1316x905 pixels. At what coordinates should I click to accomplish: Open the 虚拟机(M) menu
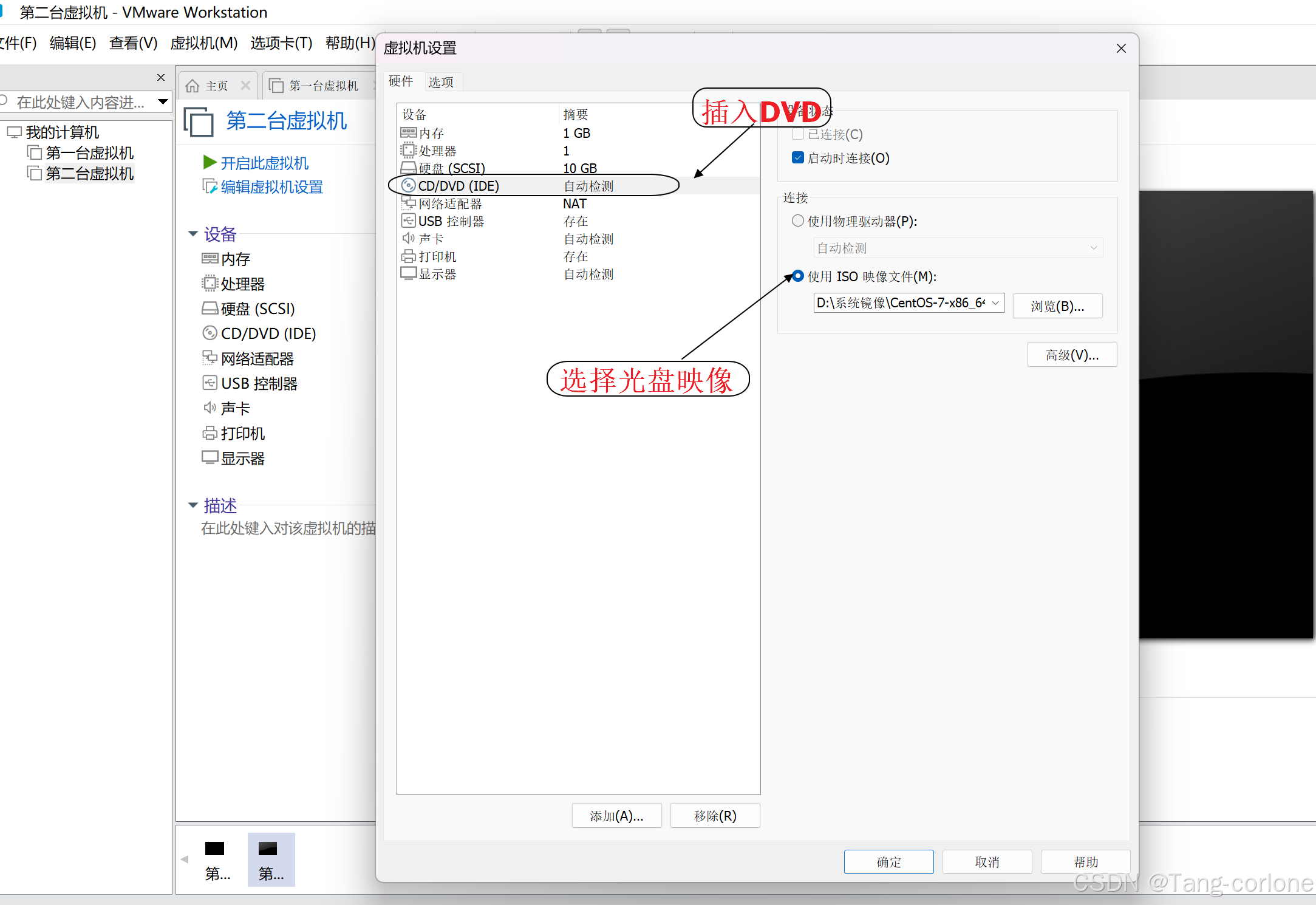pos(203,43)
